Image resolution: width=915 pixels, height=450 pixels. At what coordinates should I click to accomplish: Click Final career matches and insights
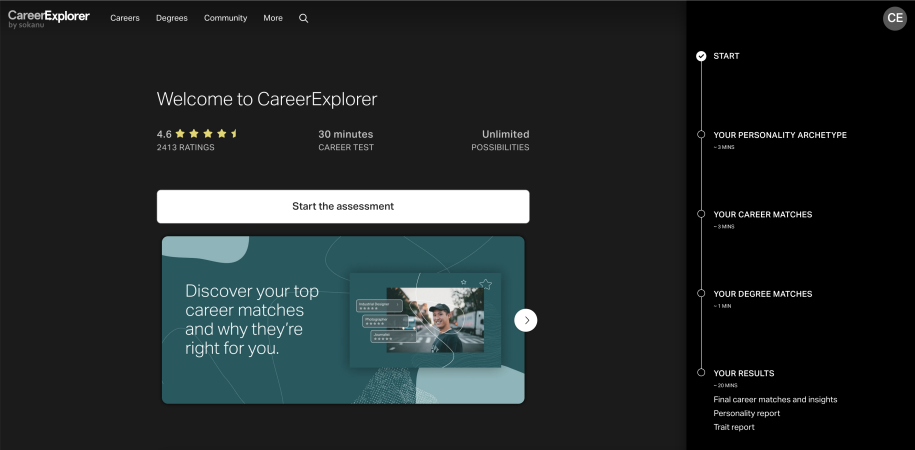click(775, 400)
